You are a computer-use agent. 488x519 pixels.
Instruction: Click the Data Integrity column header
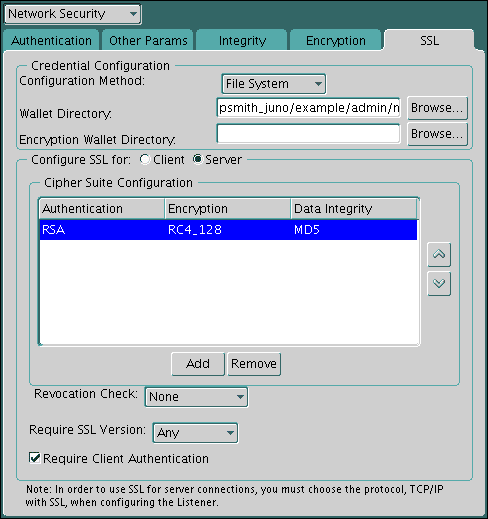pos(354,209)
